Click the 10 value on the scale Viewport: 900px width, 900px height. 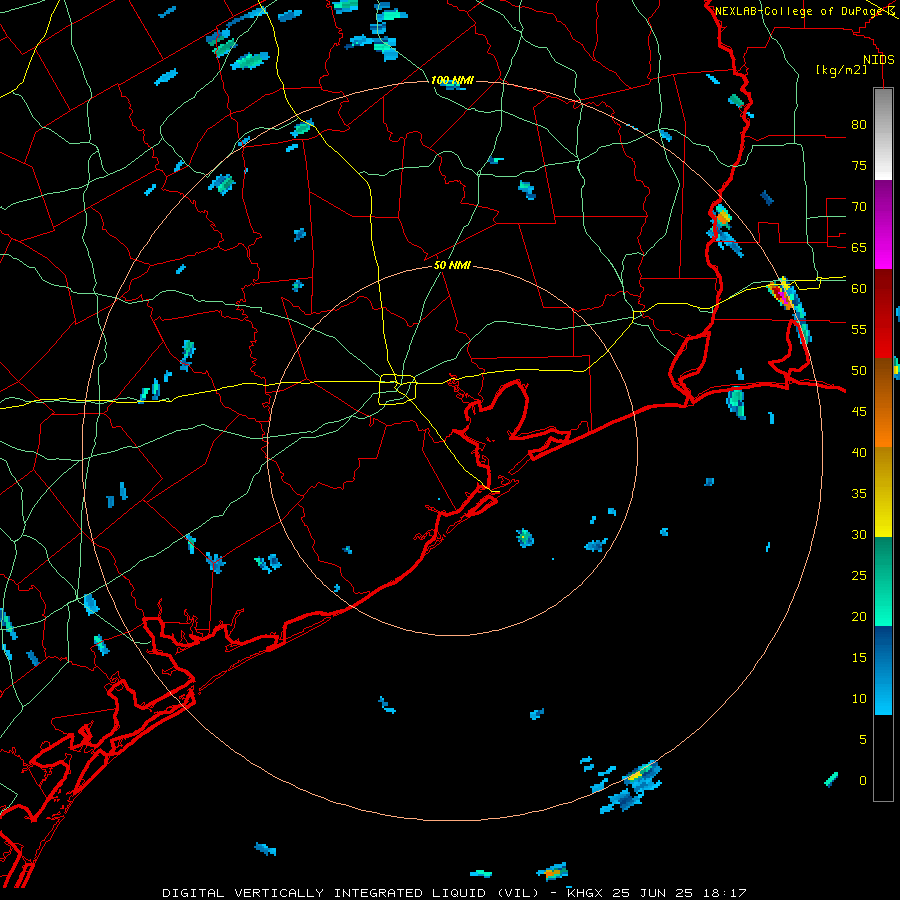(859, 699)
